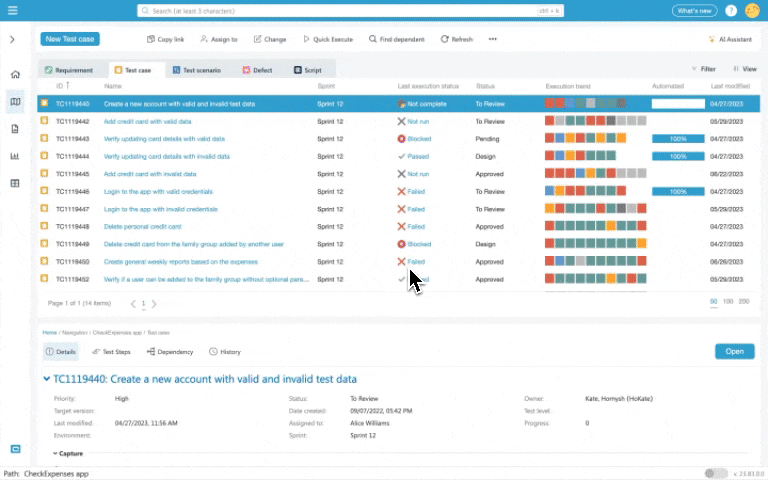The width and height of the screenshot is (768, 480).
Task: Open the reports chart icon in sidebar
Action: click(15, 156)
